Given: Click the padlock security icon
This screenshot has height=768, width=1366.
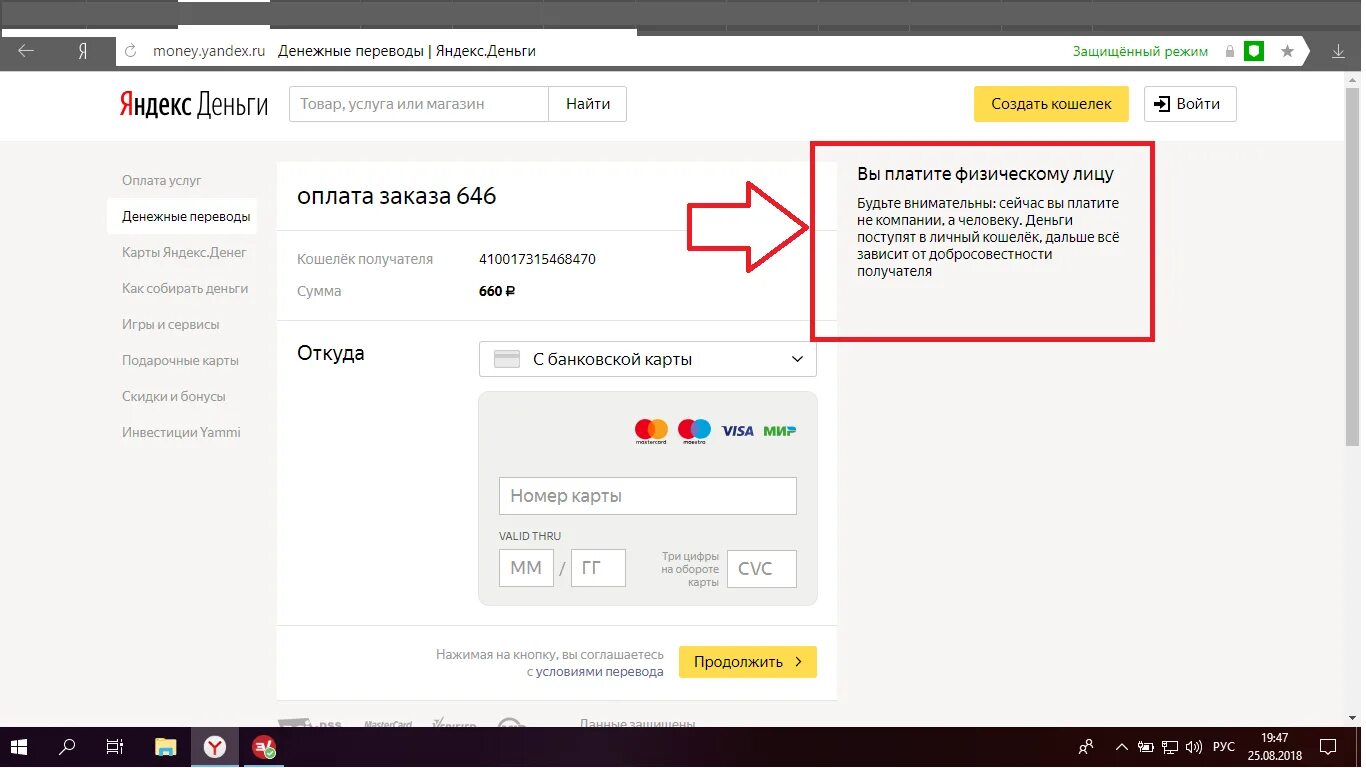Looking at the screenshot, I should [x=1229, y=51].
